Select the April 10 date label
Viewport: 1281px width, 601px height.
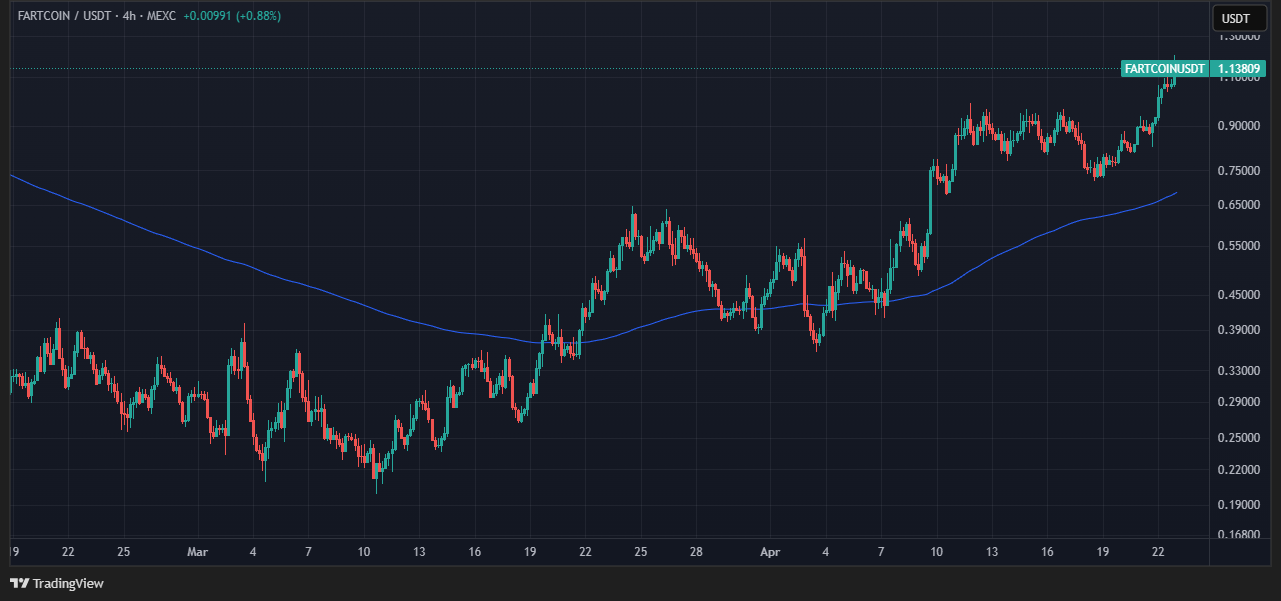[937, 552]
